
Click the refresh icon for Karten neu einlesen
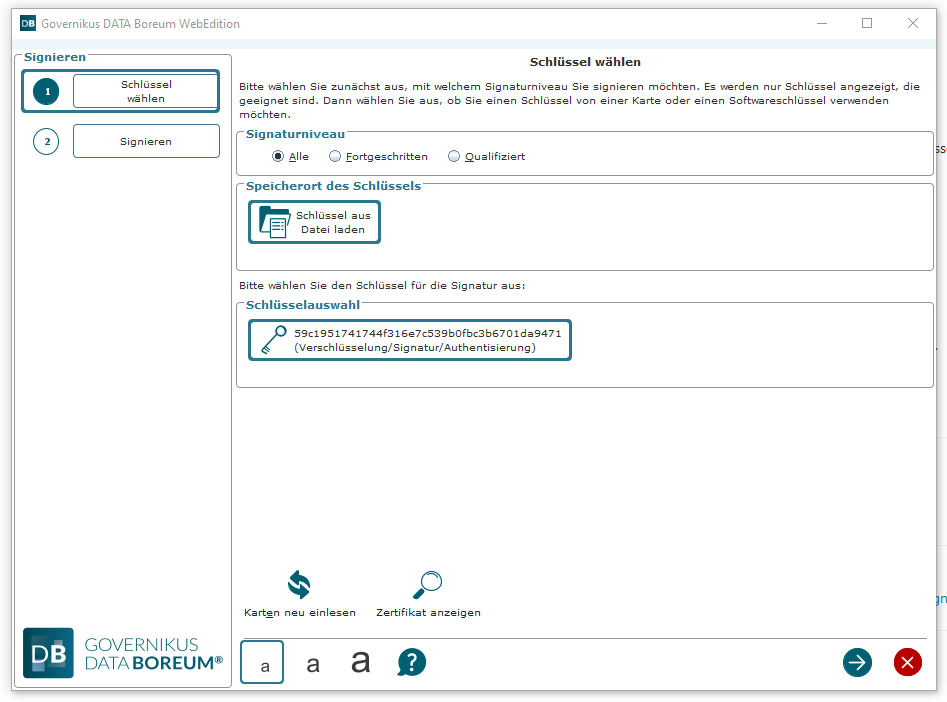(299, 585)
